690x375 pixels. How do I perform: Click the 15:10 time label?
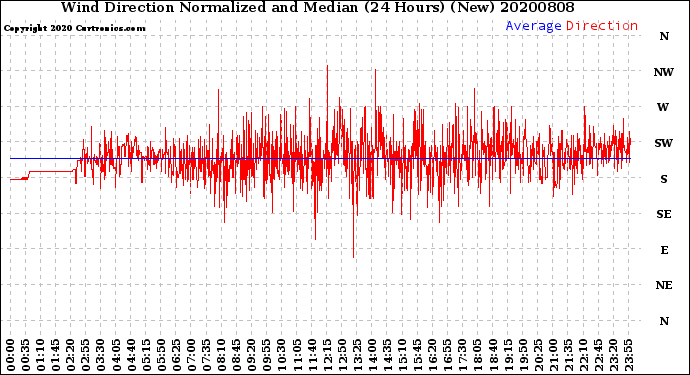[x=402, y=355]
